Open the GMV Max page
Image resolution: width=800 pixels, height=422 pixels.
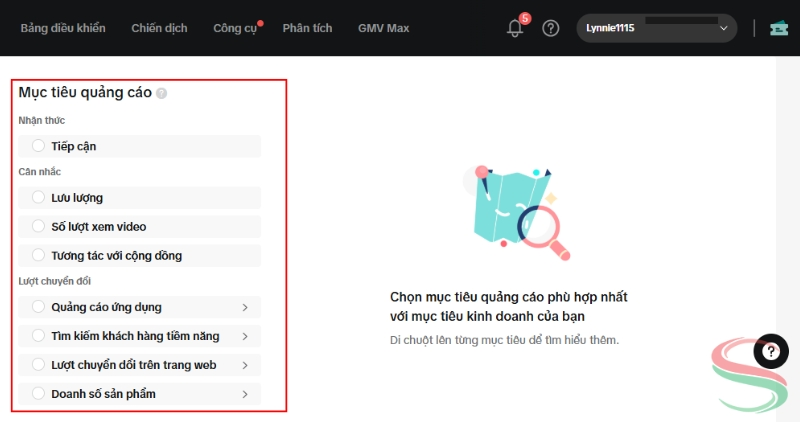click(383, 28)
